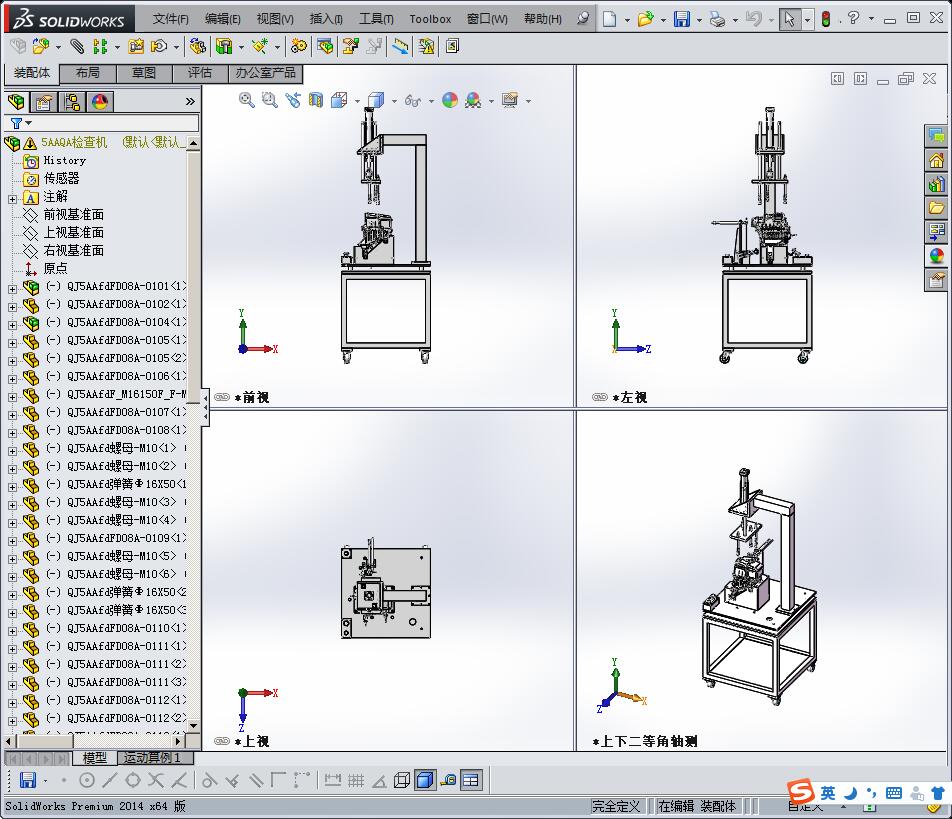Screen dimensions: 952x819
Task: Open the SolidWorks Resources home icon in task pane
Action: pyautogui.click(x=936, y=160)
